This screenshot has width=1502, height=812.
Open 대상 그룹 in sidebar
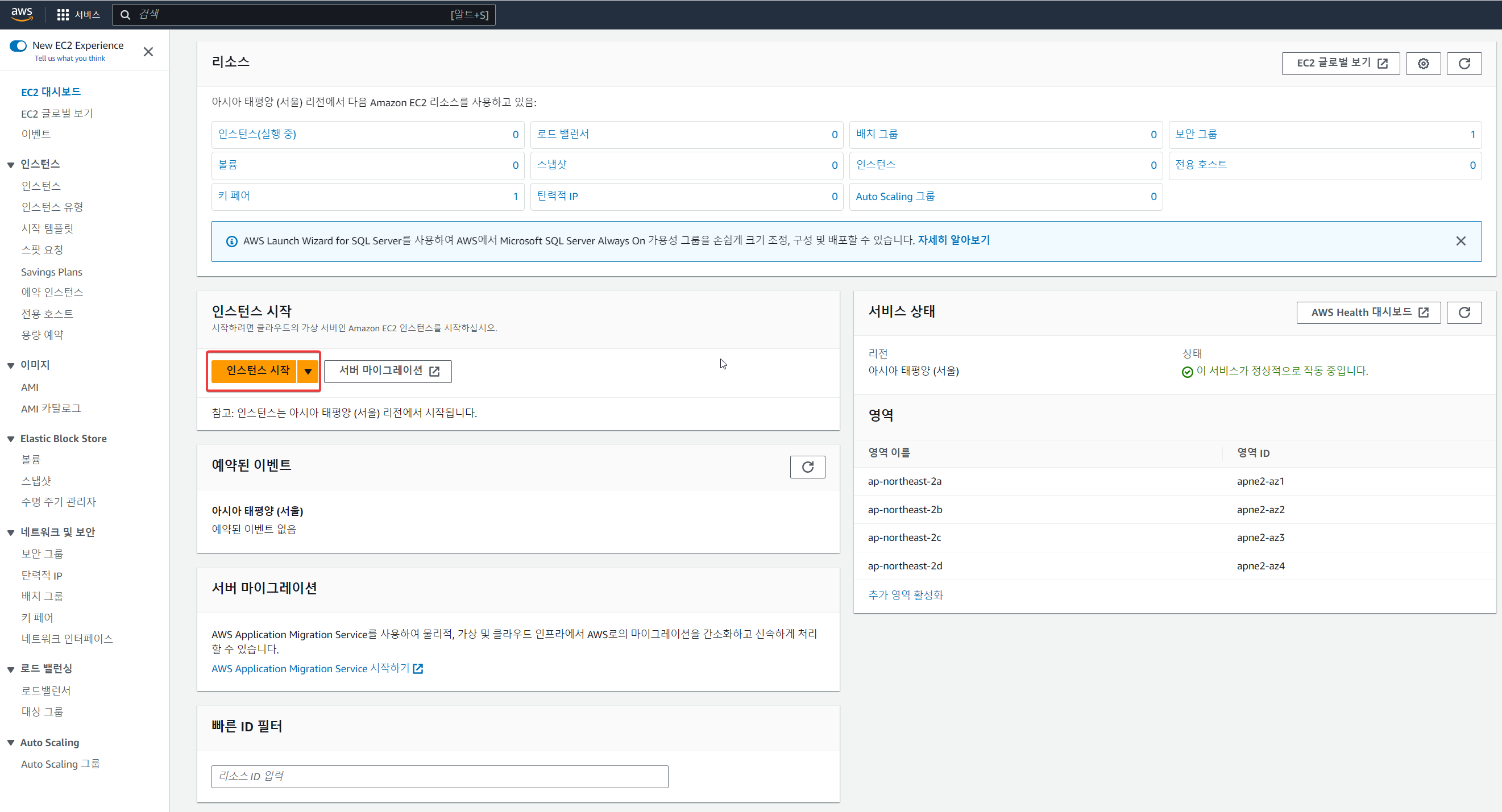(x=42, y=712)
